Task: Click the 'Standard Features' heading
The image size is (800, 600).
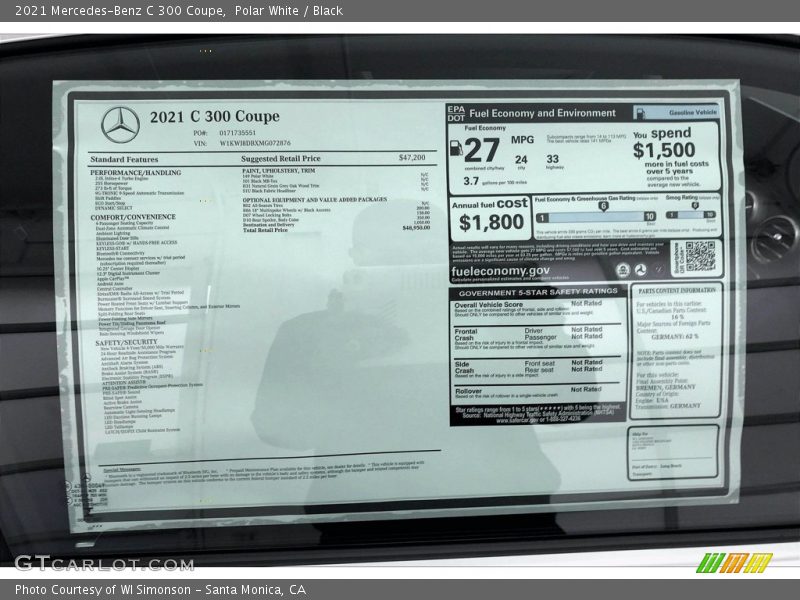Action: tap(124, 159)
